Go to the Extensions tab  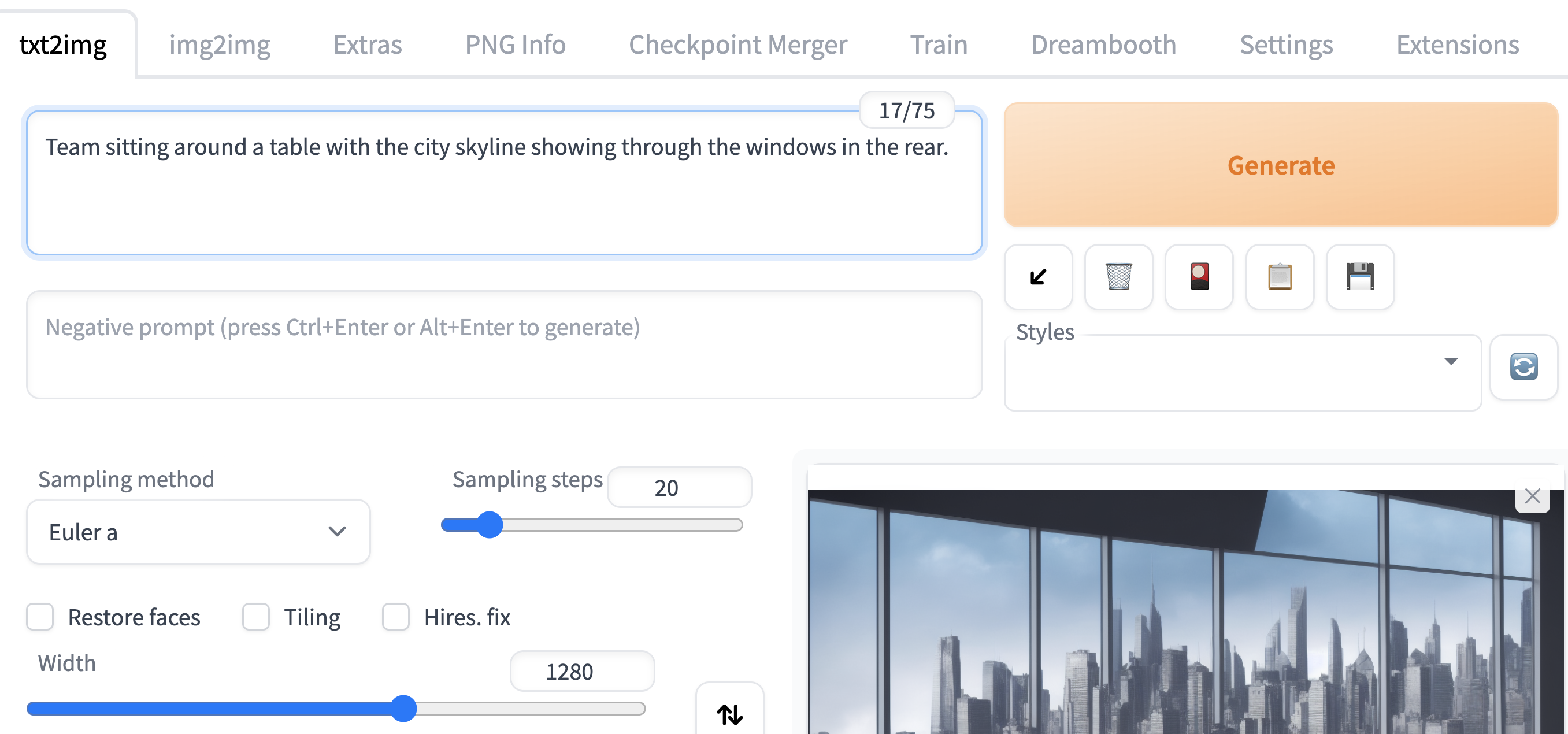[x=1457, y=45]
